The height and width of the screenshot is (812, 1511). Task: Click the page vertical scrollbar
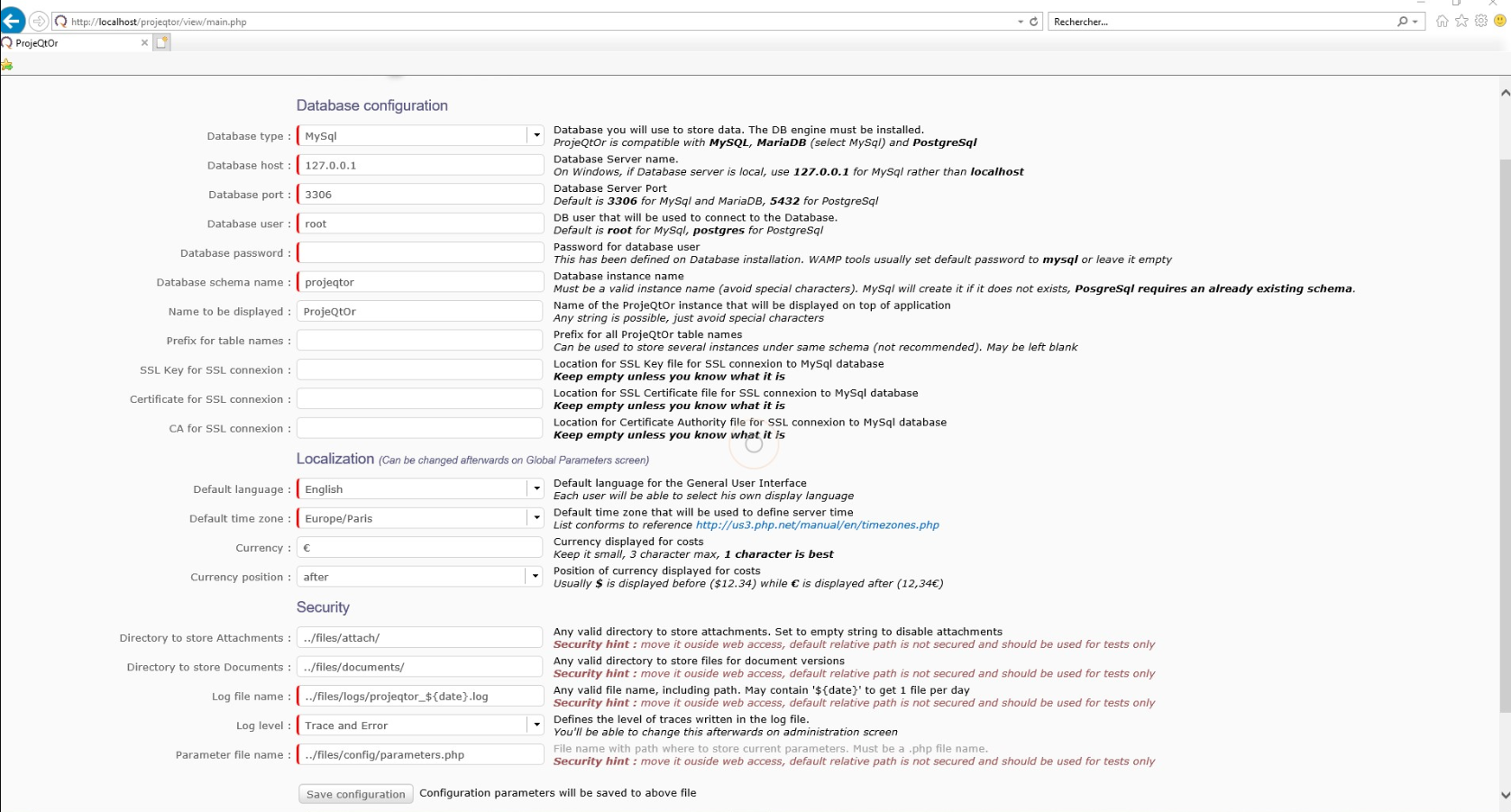pos(1504,433)
